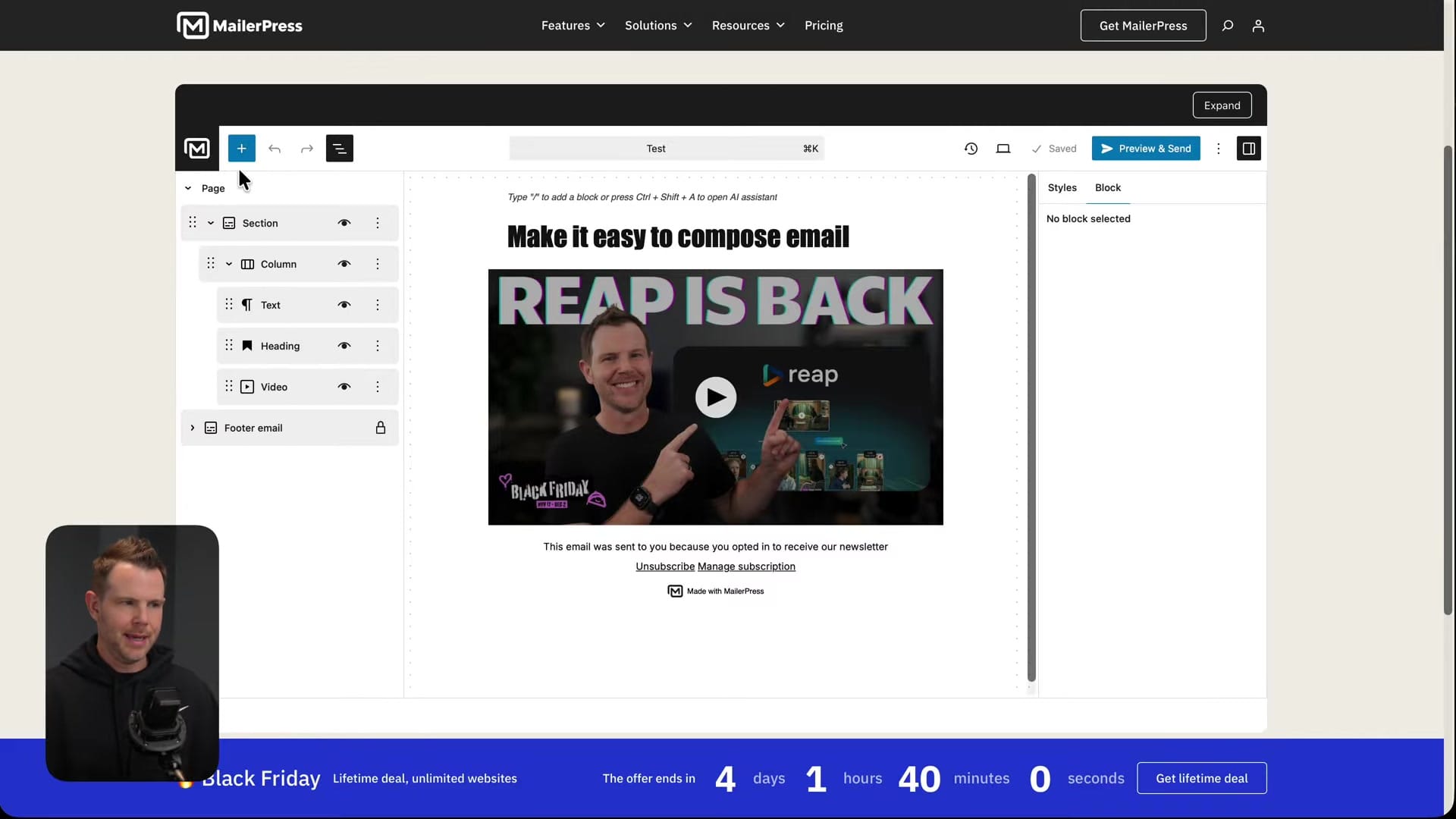
Task: Click the Manage subscription link
Action: coord(746,566)
